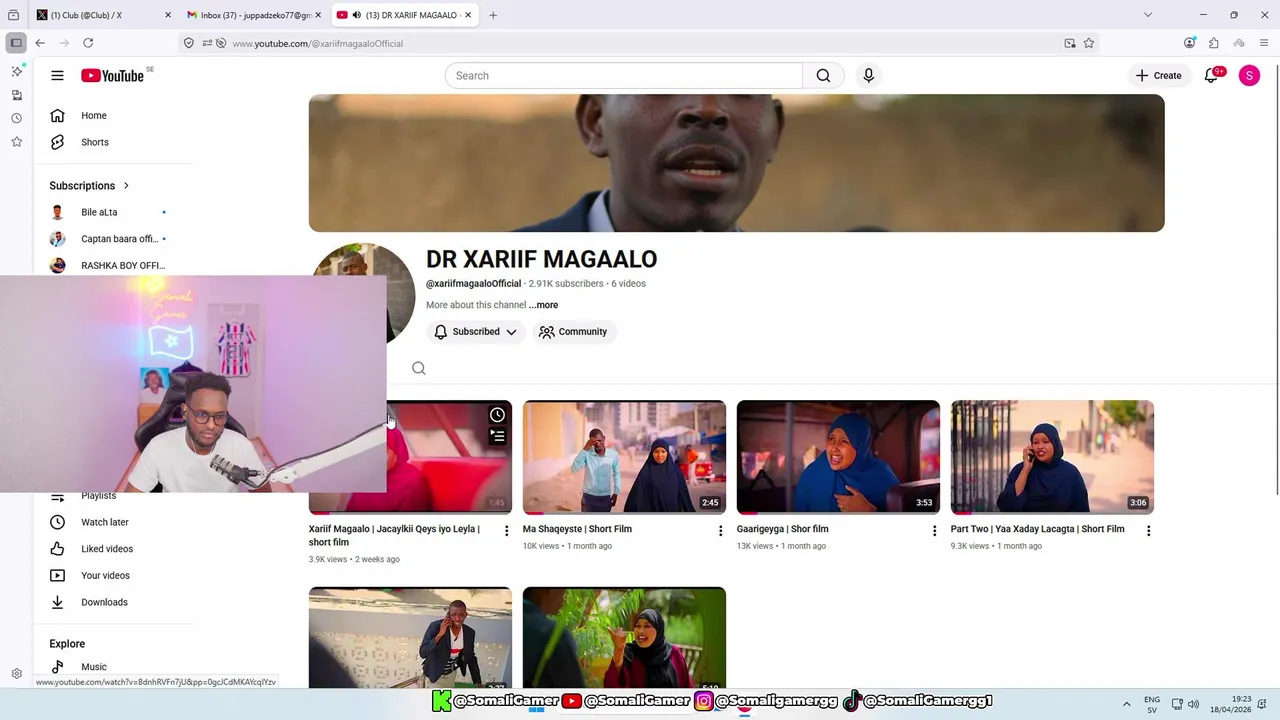
Task: Open the channel Community button
Action: click(573, 332)
